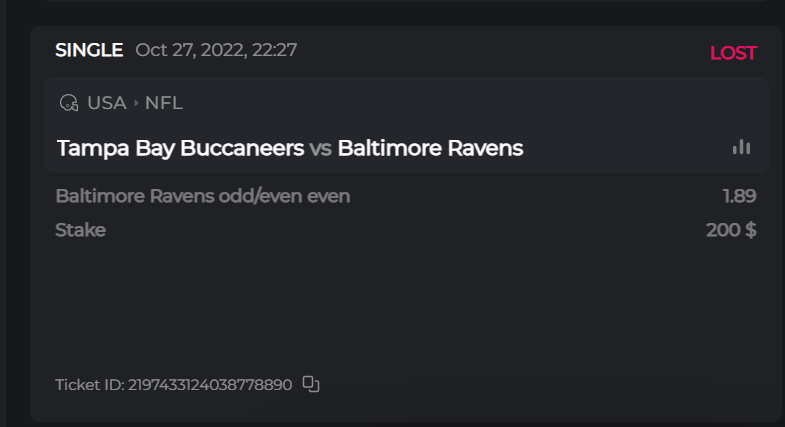Click the Tampa Bay Buccaneers team name
Image resolution: width=785 pixels, height=427 pixels.
pos(180,148)
